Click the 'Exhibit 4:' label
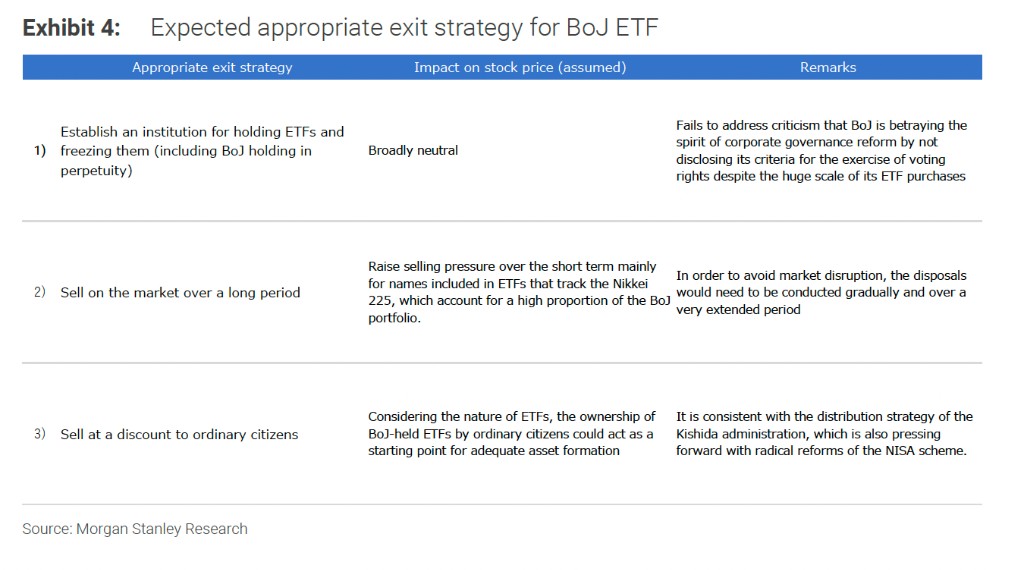The width and height of the screenshot is (1024, 570). click(x=71, y=28)
